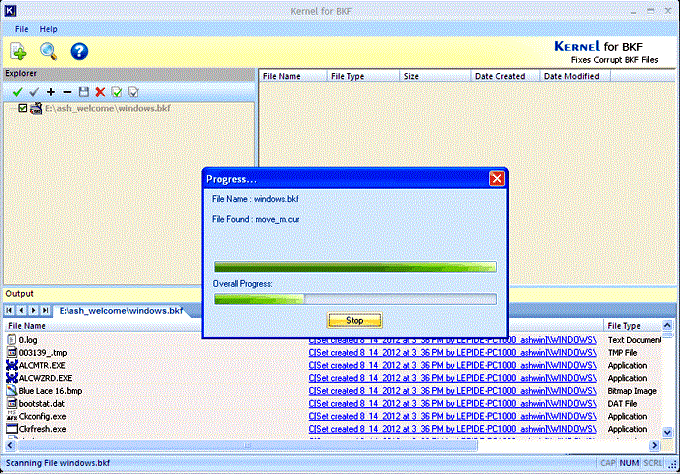Open the Help menu
Image resolution: width=680 pixels, height=474 pixels.
pyautogui.click(x=48, y=29)
